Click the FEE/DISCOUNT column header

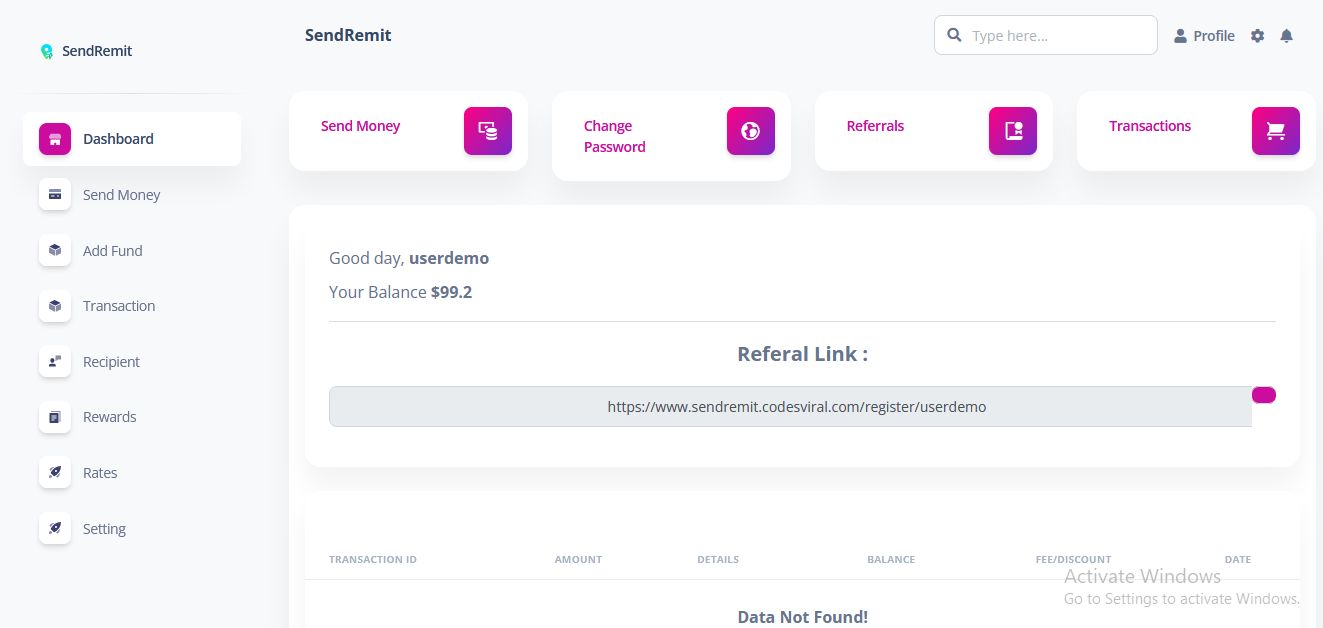1073,559
